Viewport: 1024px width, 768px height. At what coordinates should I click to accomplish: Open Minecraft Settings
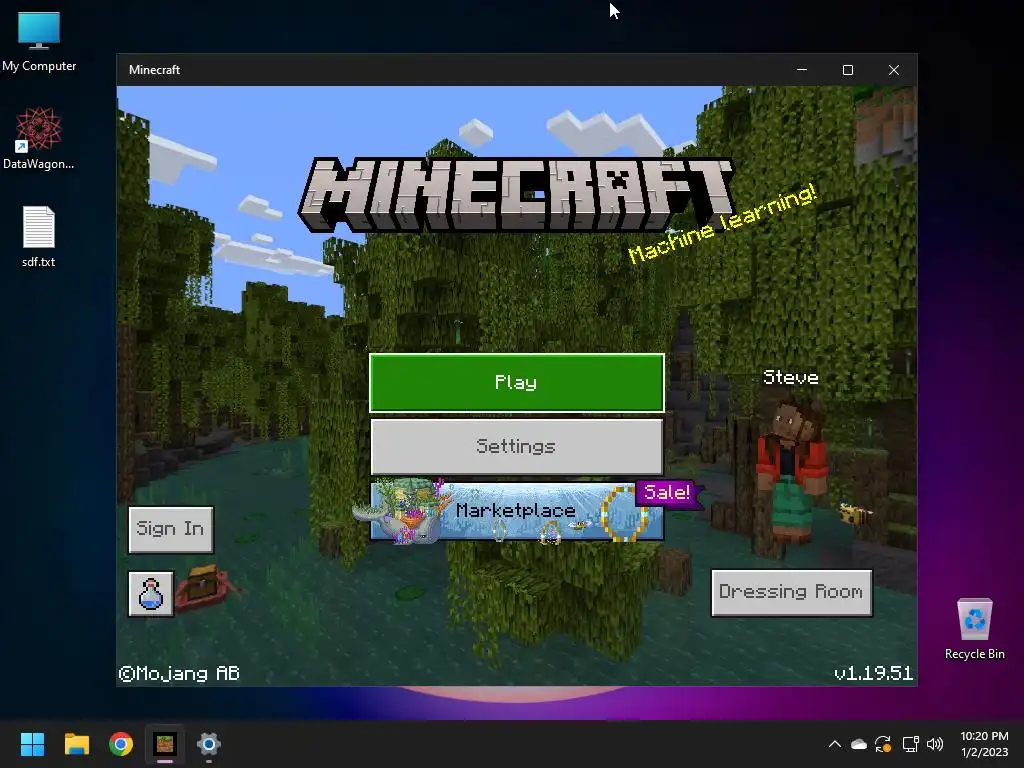coord(517,447)
